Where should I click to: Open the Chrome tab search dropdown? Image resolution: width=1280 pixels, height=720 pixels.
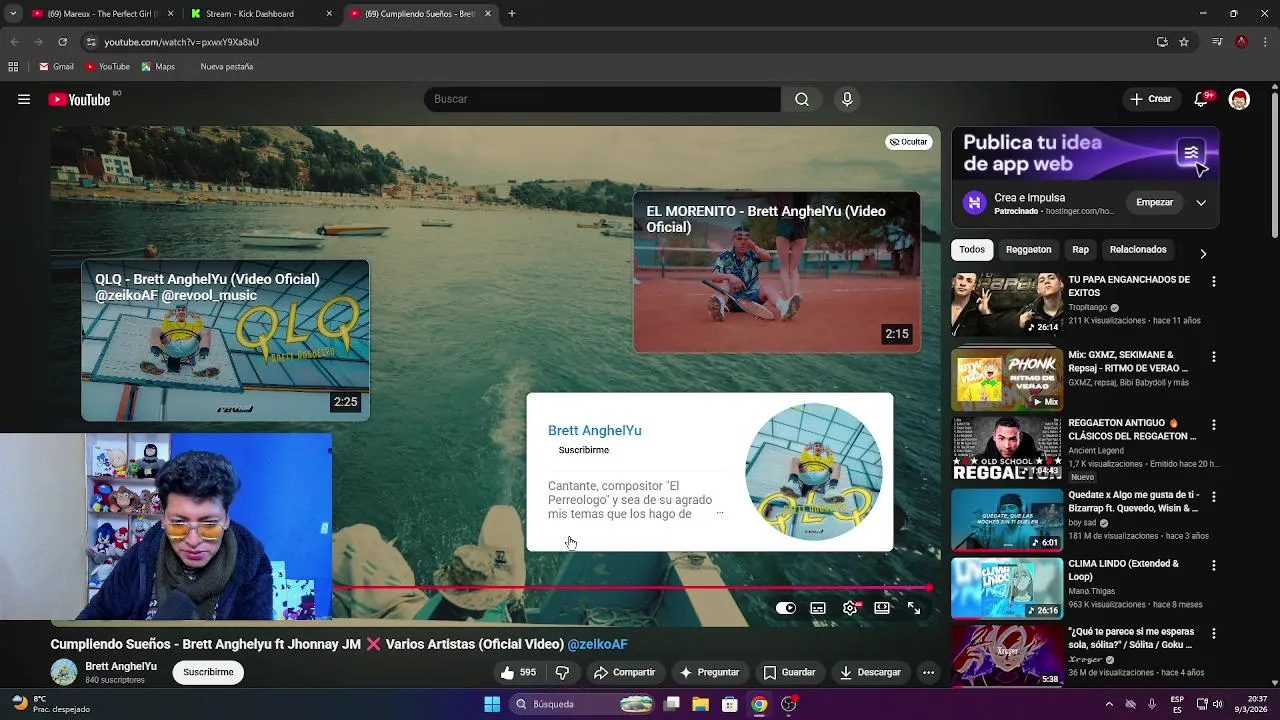[13, 14]
